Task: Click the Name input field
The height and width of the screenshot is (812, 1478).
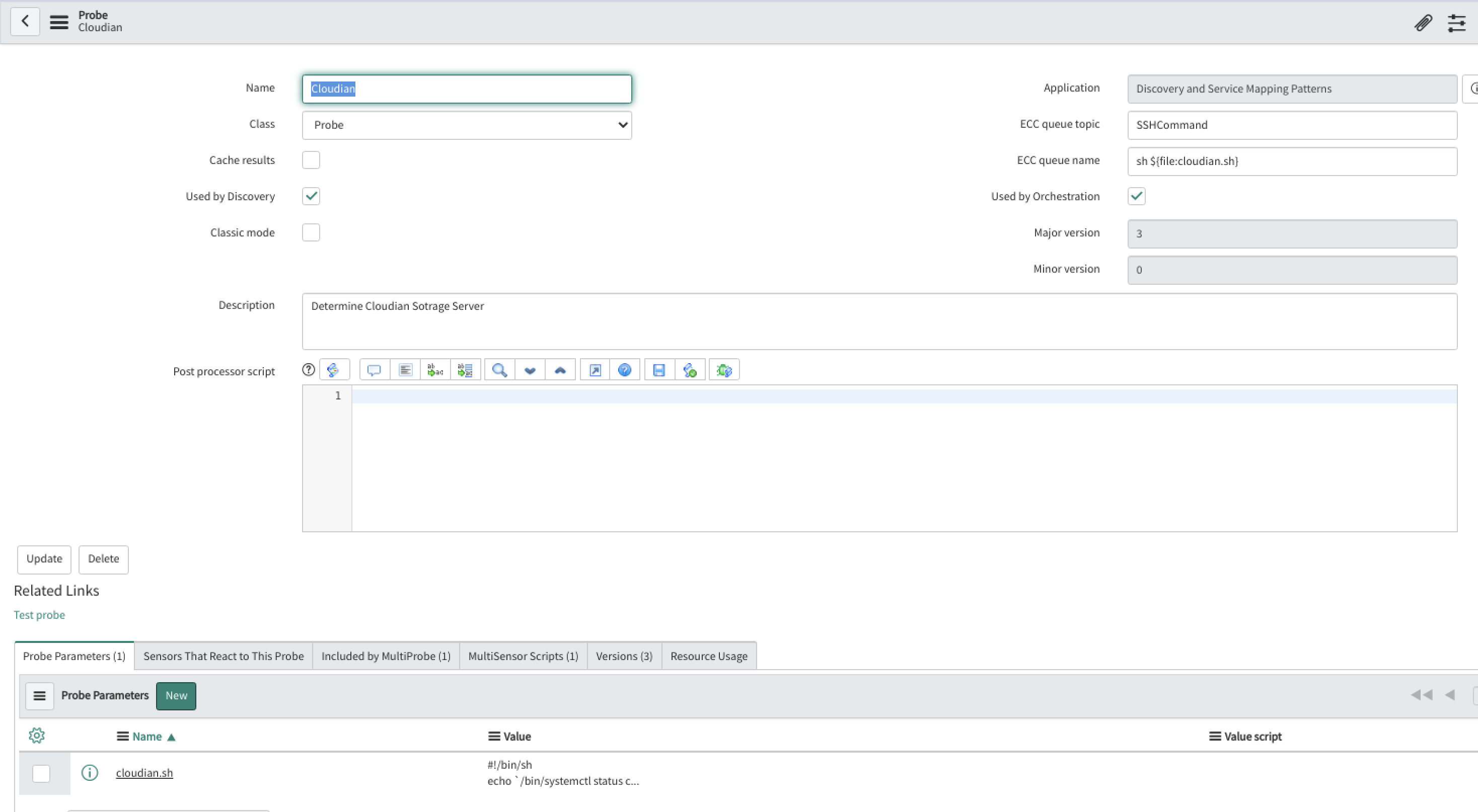Action: (x=467, y=89)
